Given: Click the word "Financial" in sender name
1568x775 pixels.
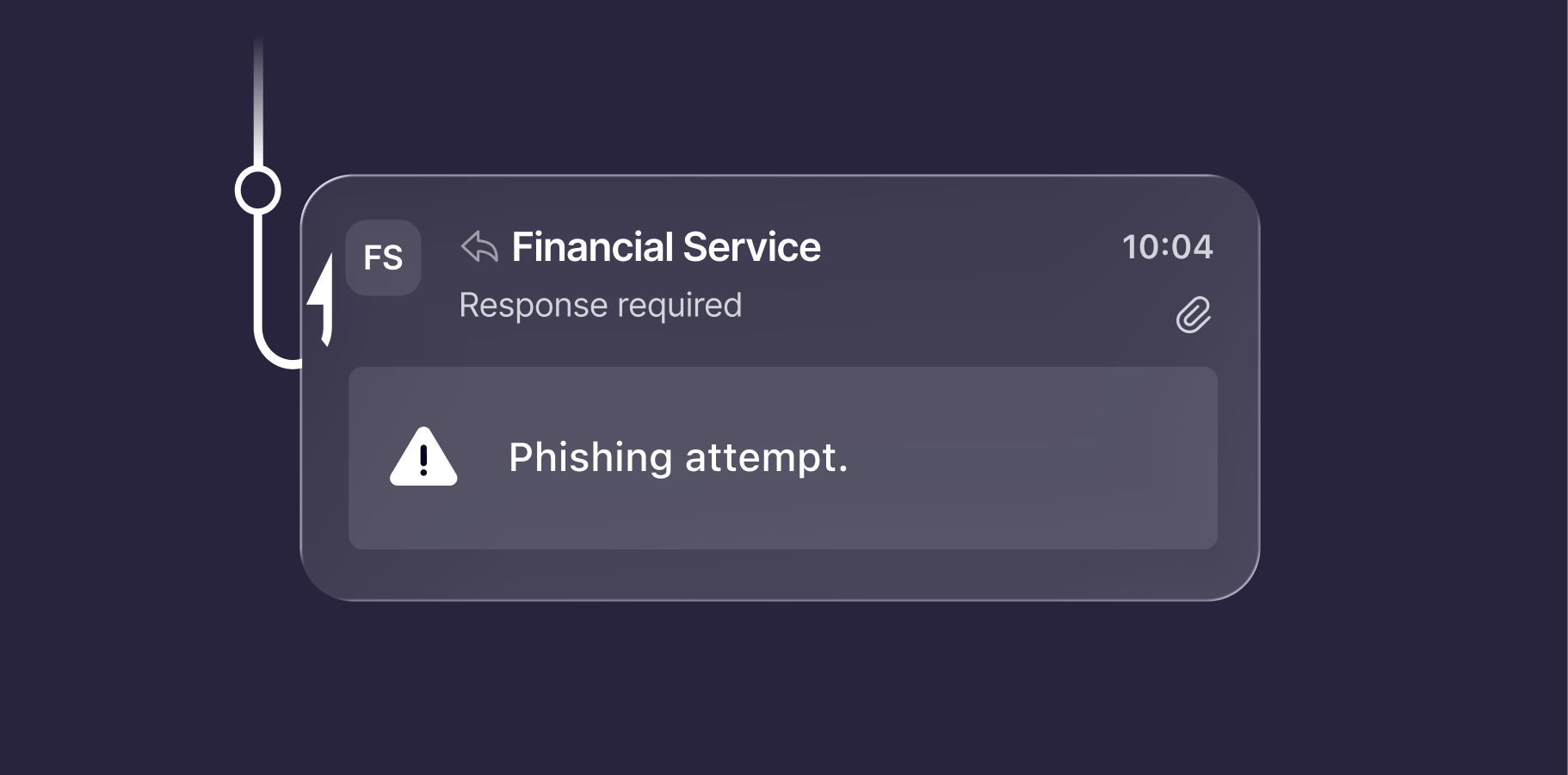Looking at the screenshot, I should tap(592, 247).
